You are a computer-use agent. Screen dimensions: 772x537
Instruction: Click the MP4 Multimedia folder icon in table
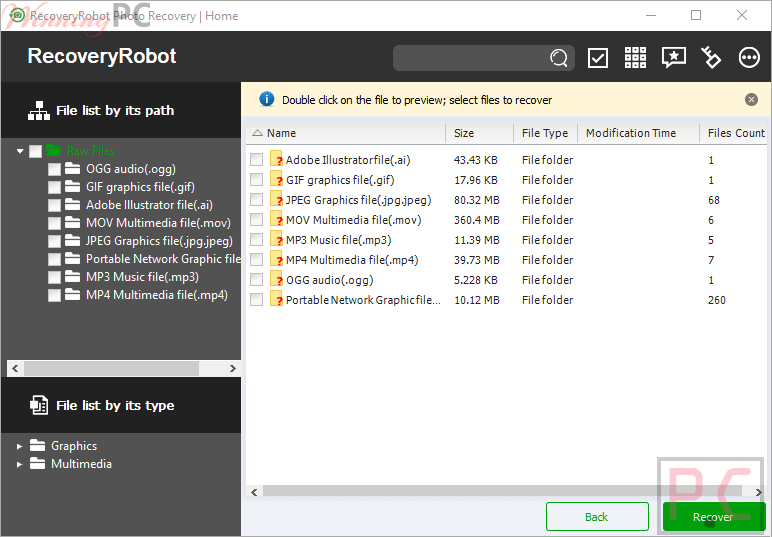[276, 259]
